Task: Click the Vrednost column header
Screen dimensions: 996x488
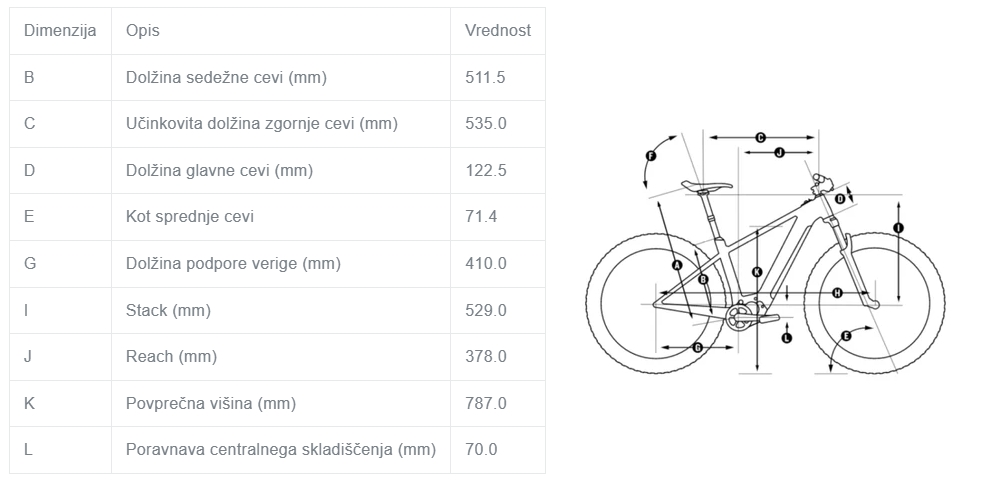Action: [x=498, y=30]
